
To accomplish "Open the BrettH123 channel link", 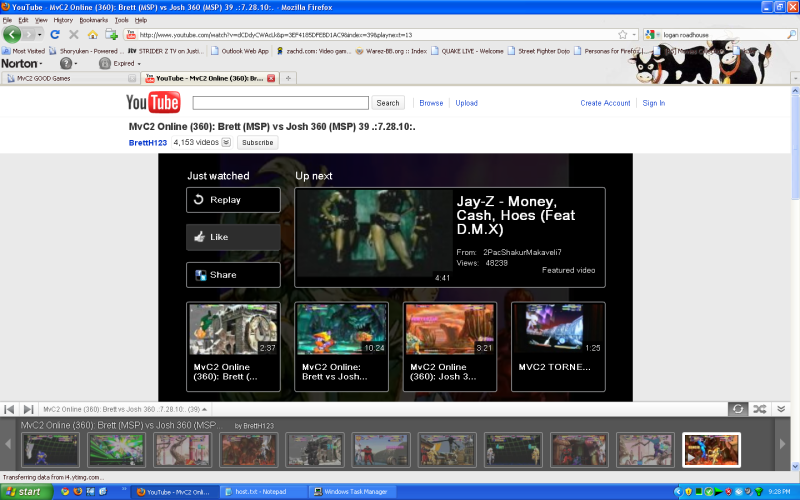I will click(x=148, y=143).
